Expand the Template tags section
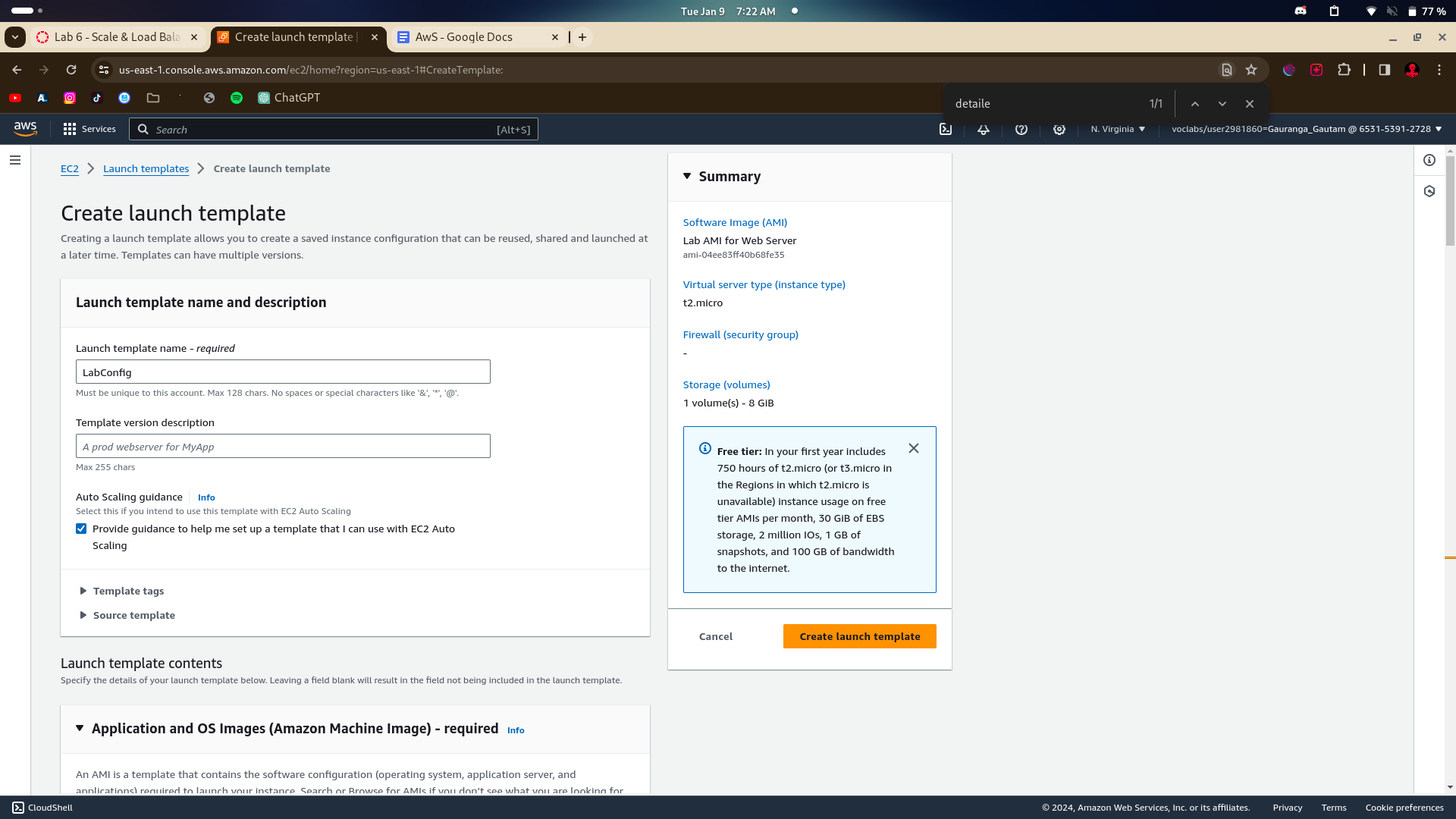This screenshot has height=819, width=1456. [127, 591]
